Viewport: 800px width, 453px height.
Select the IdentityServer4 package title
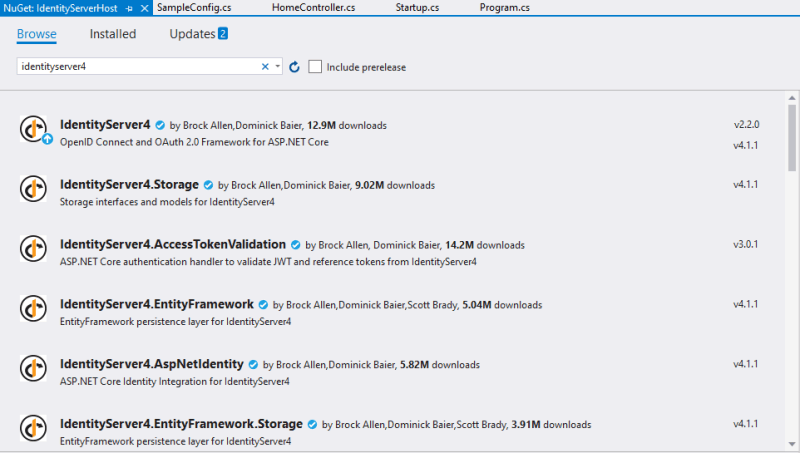click(105, 124)
